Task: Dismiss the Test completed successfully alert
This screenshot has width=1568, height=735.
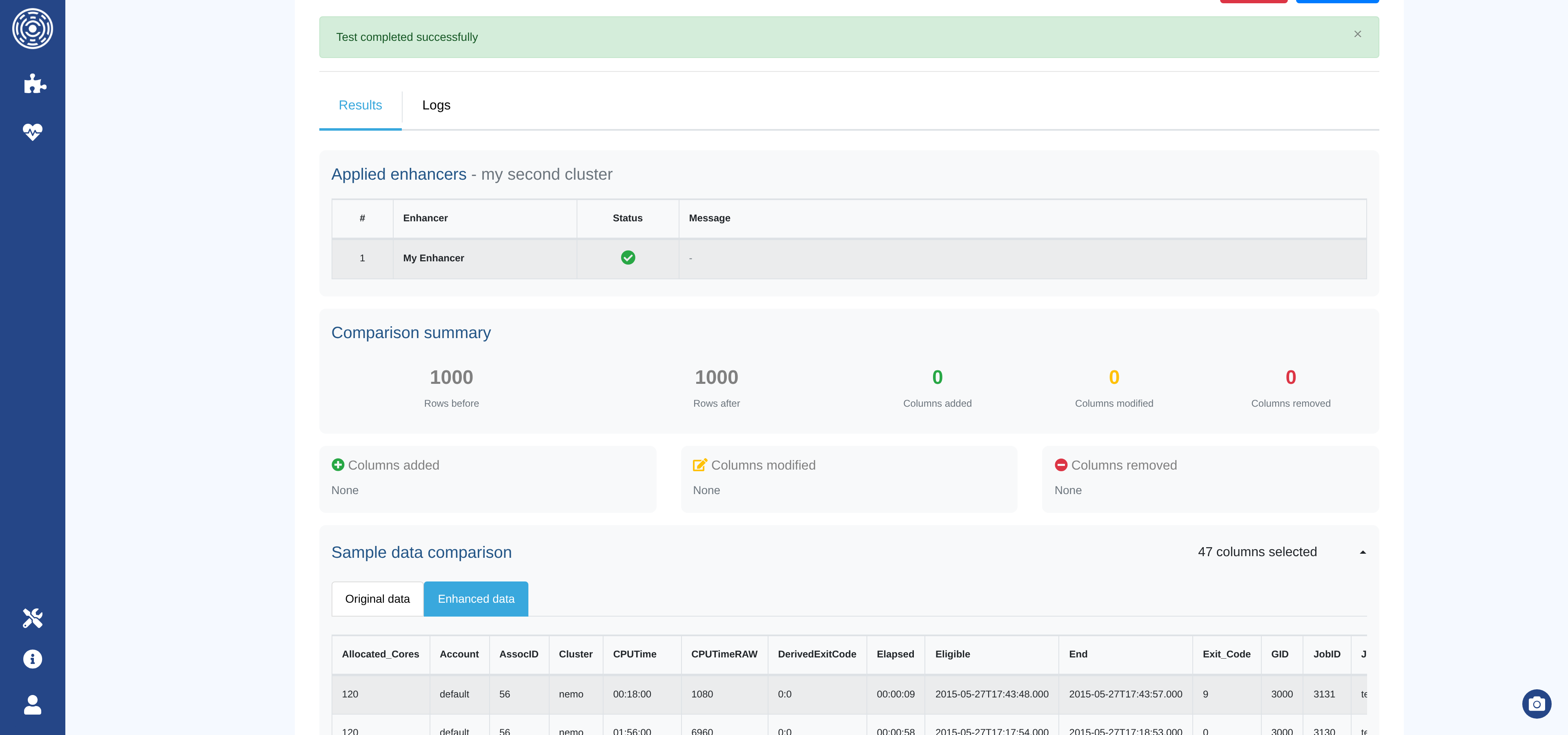Action: 1357,34
